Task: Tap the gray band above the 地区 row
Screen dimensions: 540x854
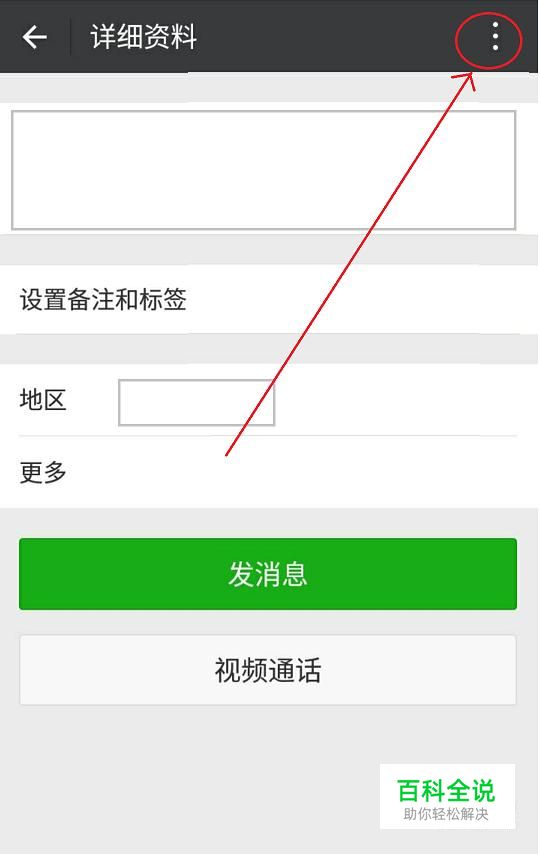Action: coord(269,349)
